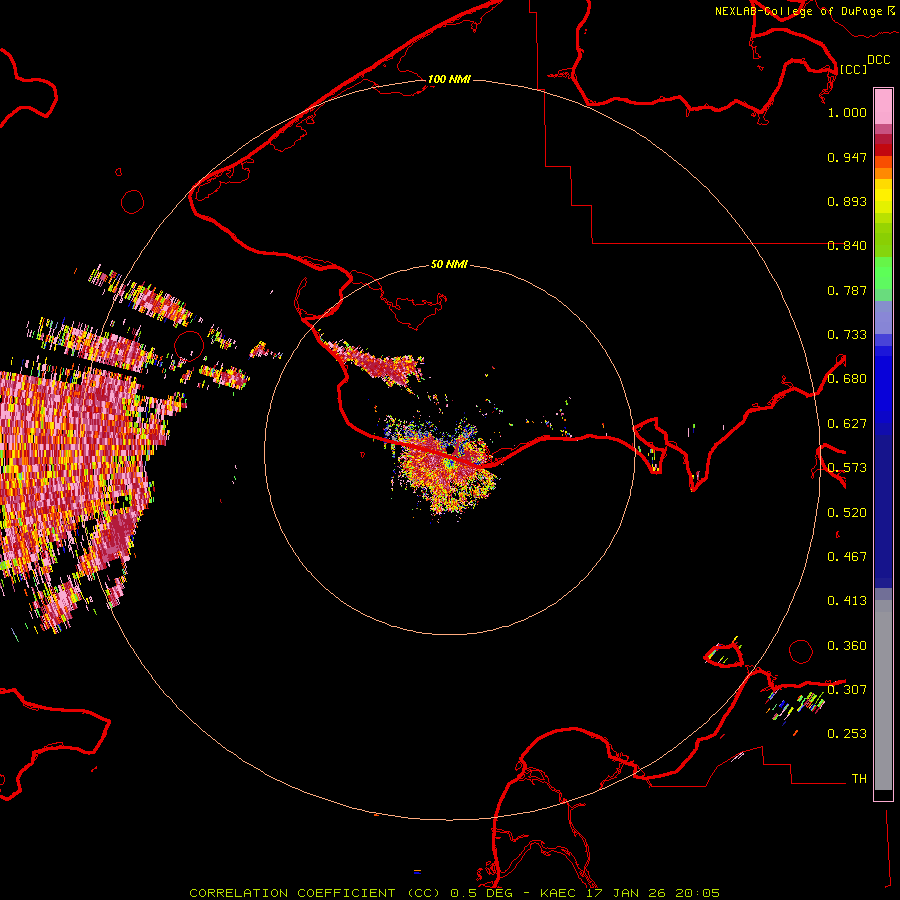Click the radar echo cluster at center
The width and height of the screenshot is (900, 900).
446,468
